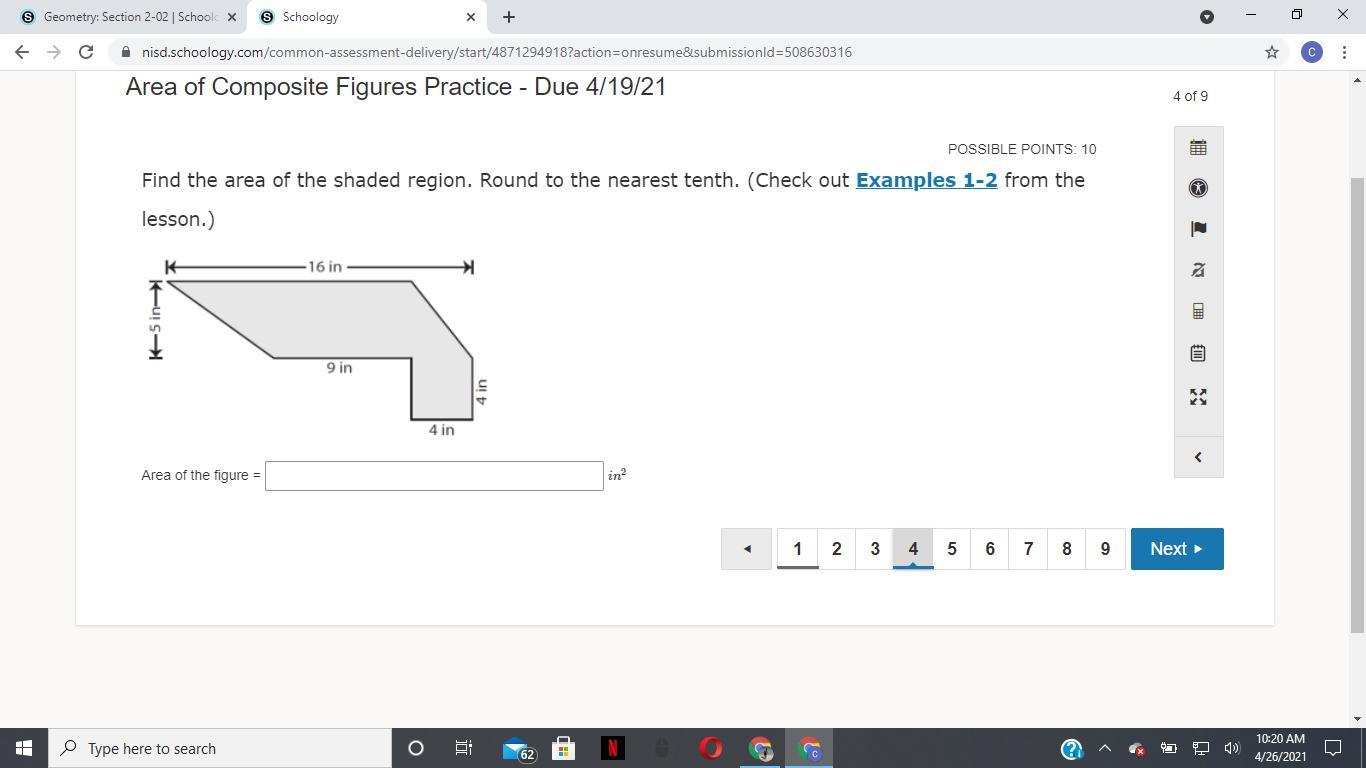Image resolution: width=1366 pixels, height=768 pixels.
Task: Reload the current page
Action: coord(86,52)
